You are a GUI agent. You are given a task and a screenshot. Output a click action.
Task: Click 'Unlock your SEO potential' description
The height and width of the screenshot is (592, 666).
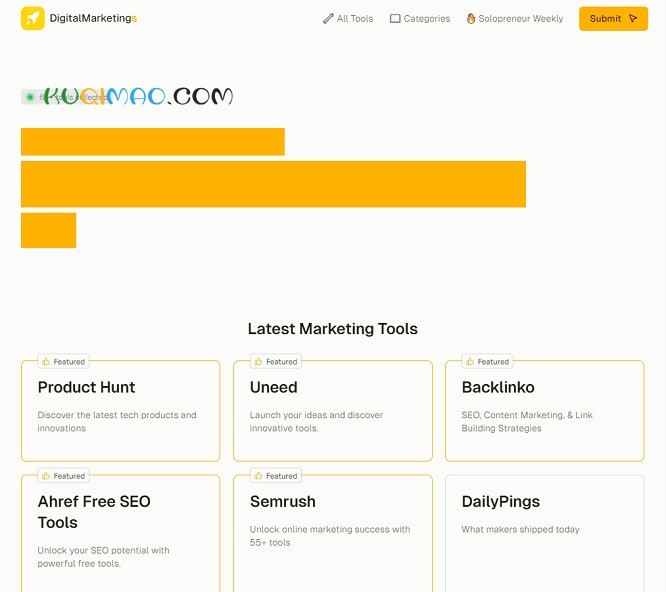click(x=103, y=557)
